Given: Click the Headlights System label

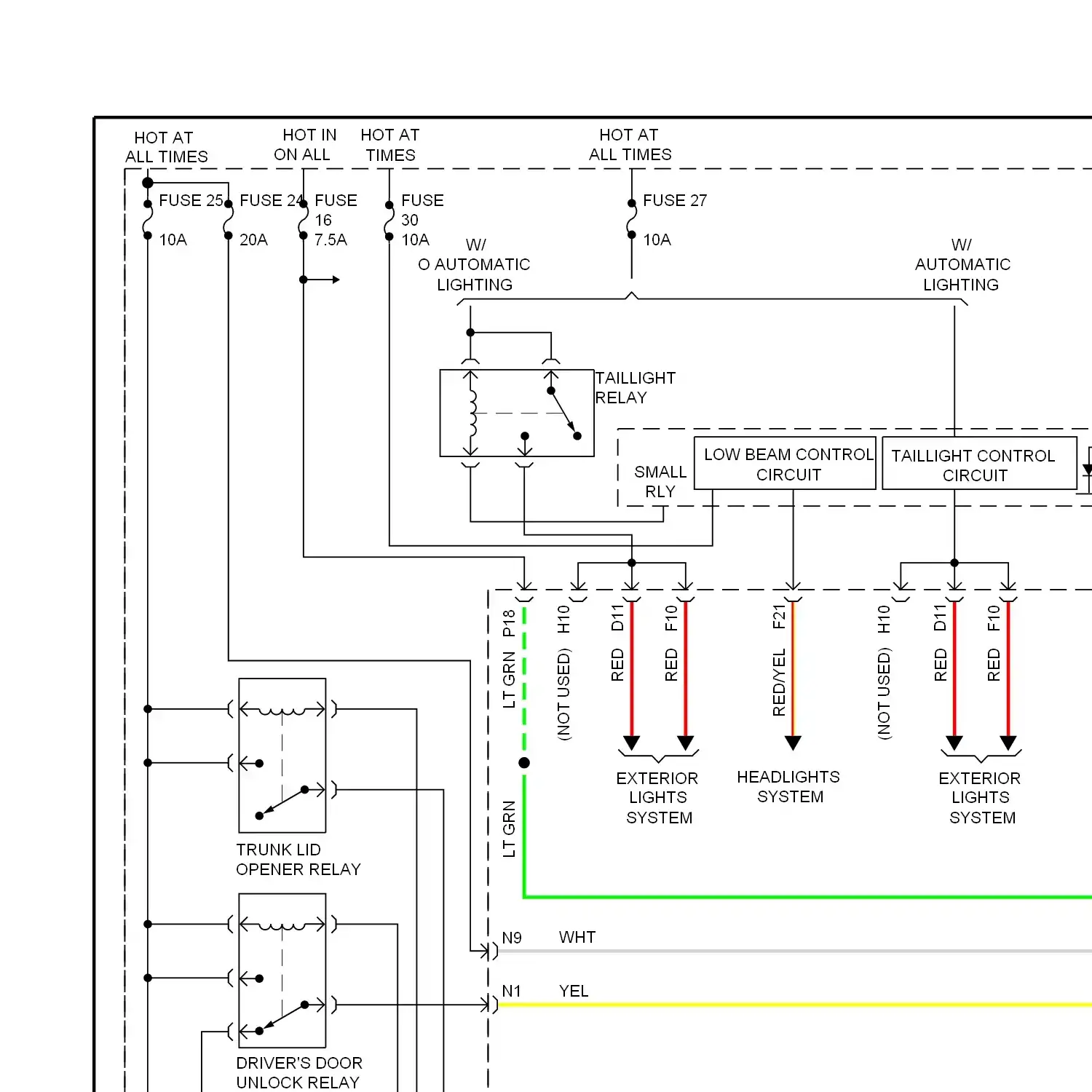Looking at the screenshot, I should click(x=788, y=787).
